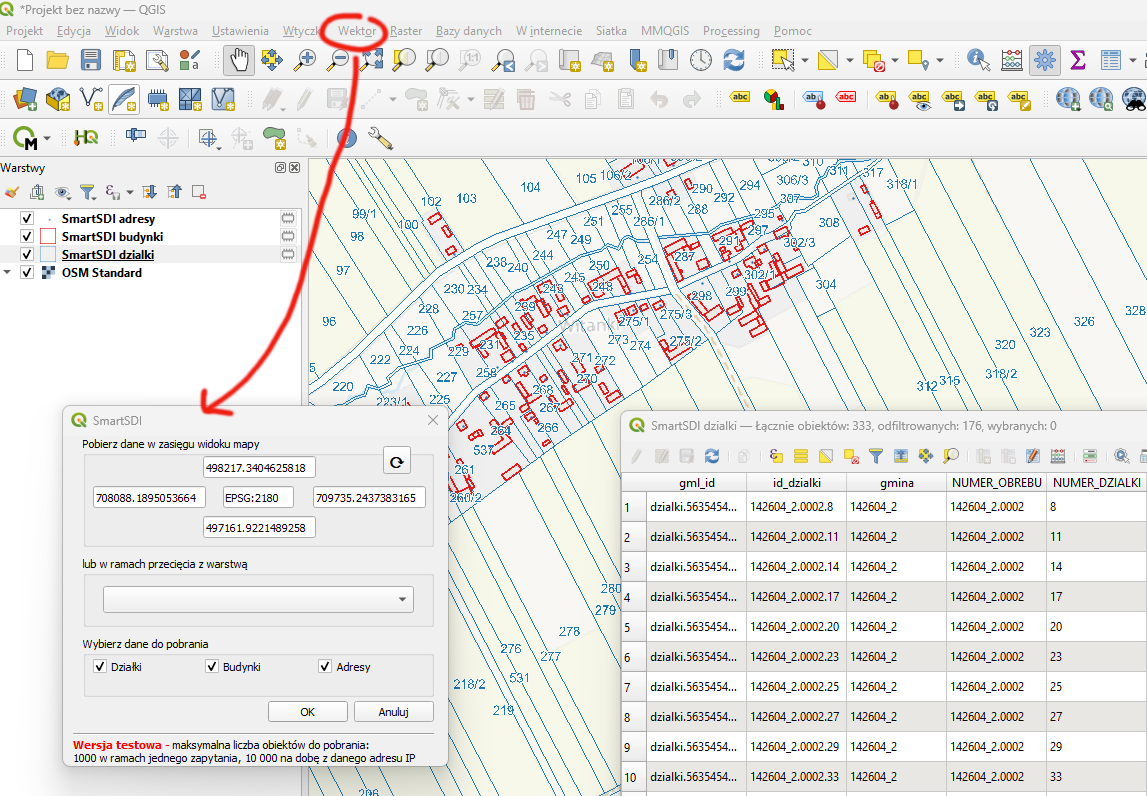Open the Select by Value dropdown arrow

pos(849,60)
